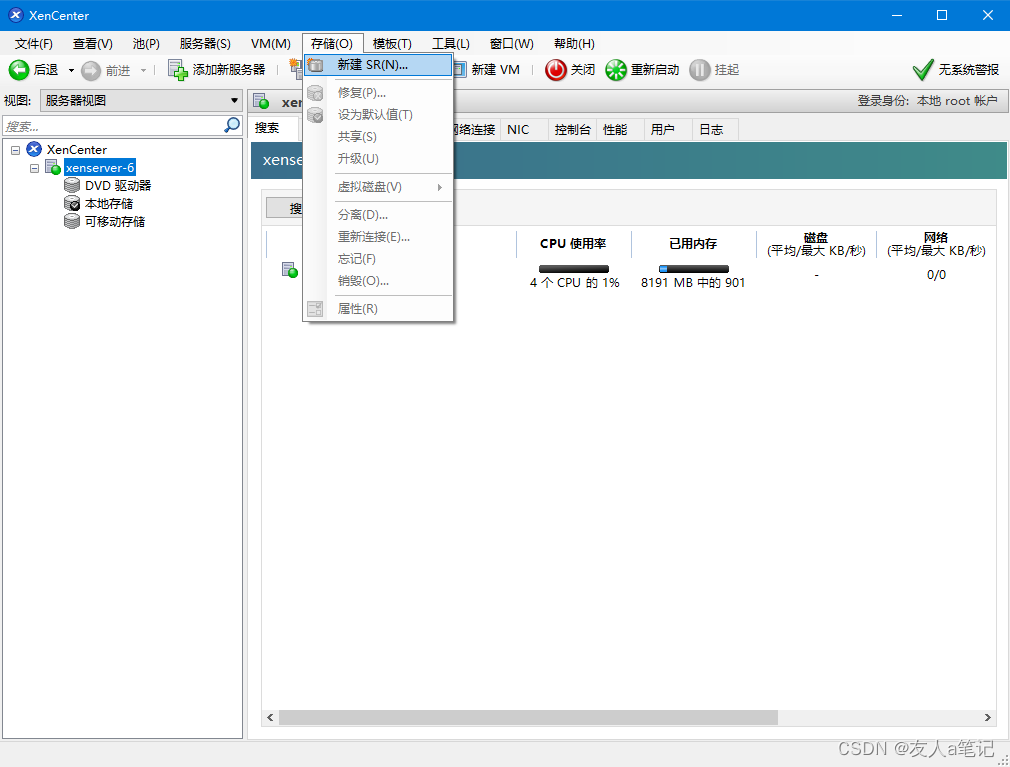Open the 服务器(S) menu
1010x767 pixels.
point(205,43)
